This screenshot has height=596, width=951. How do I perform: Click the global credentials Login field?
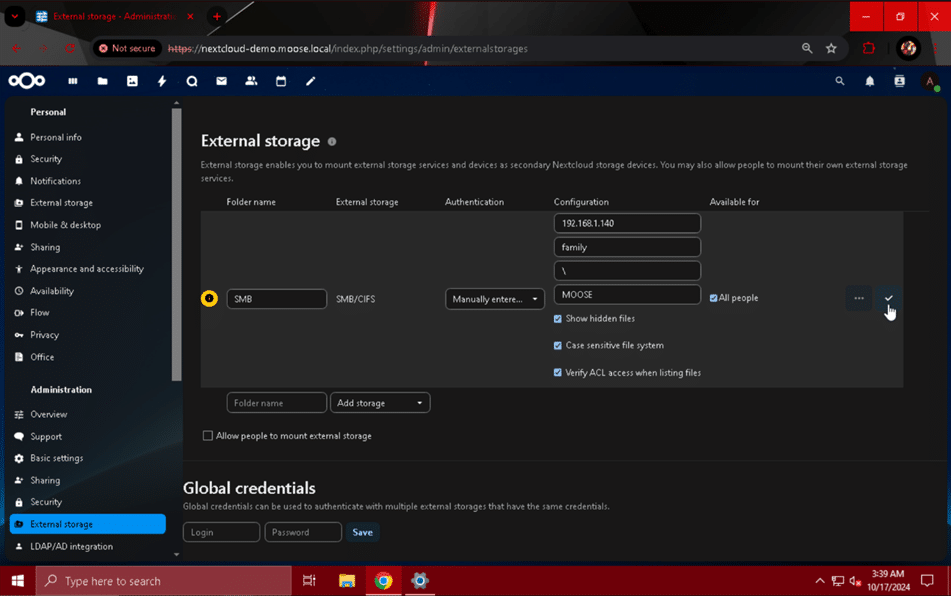(x=221, y=532)
